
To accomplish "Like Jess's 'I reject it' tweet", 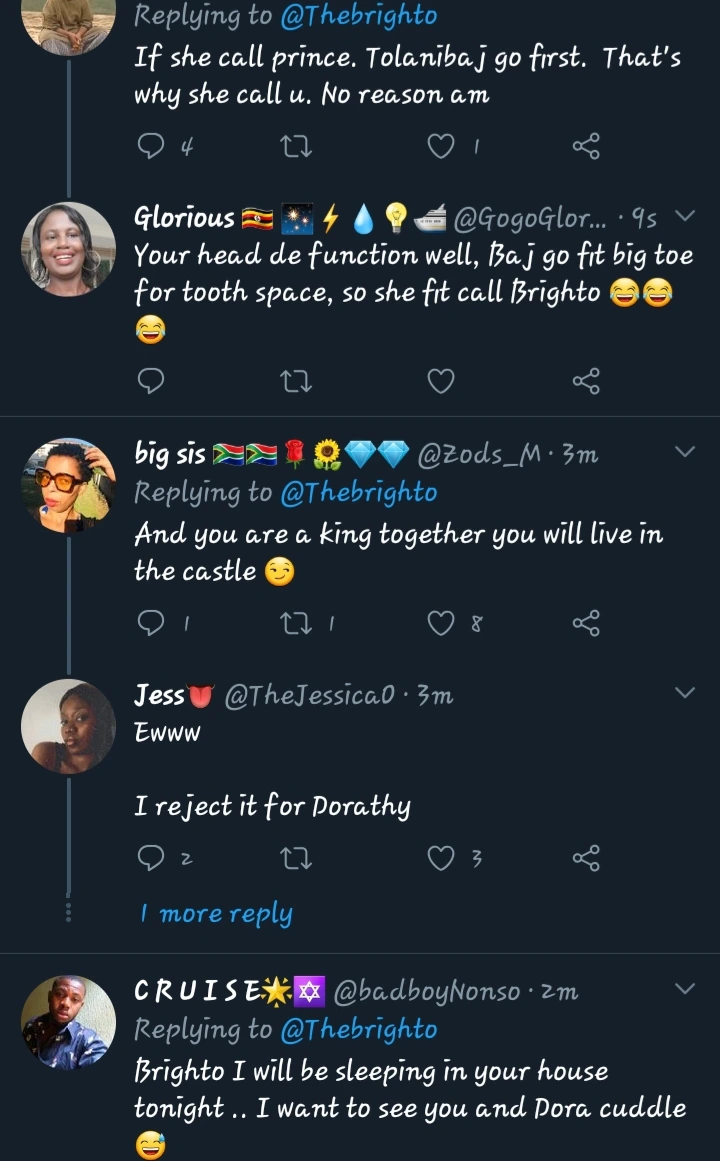I will [441, 858].
